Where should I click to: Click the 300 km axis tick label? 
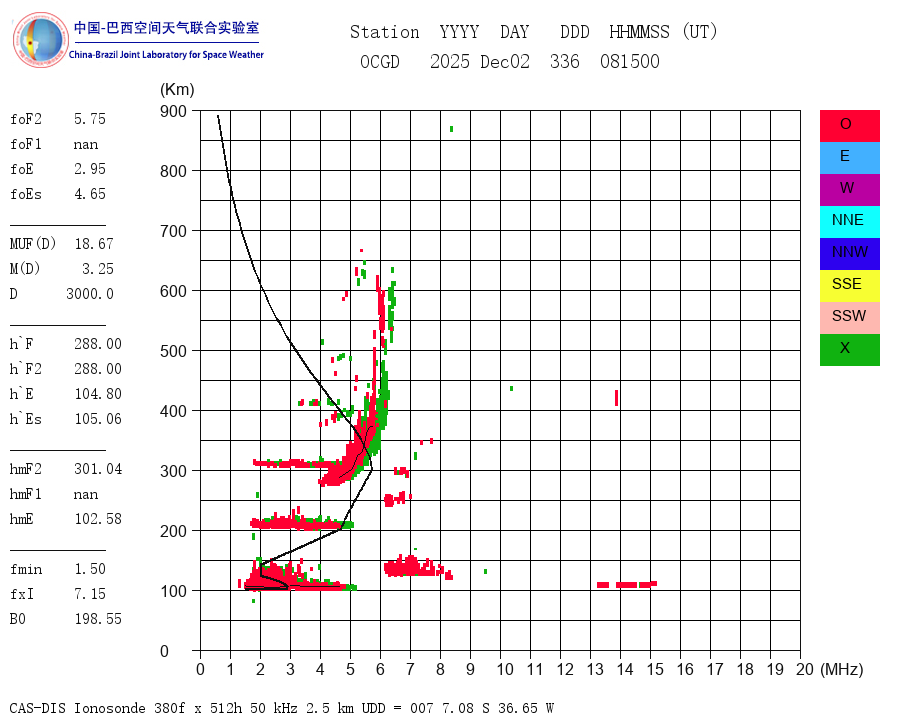click(x=173, y=471)
